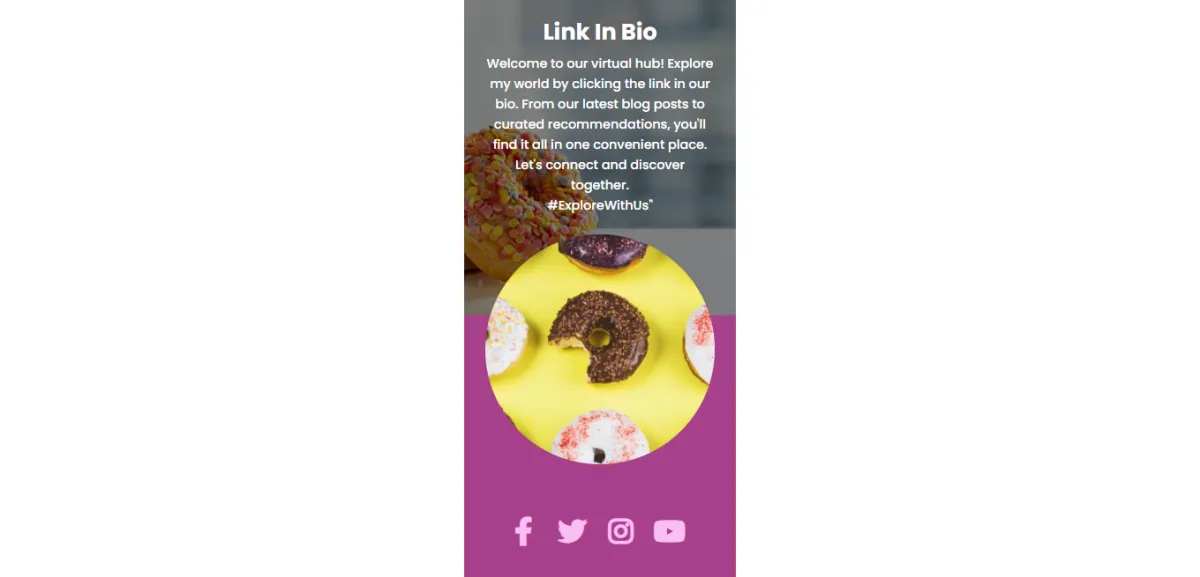
Task: Click the bitten chocolate donut in circle
Action: 598,337
